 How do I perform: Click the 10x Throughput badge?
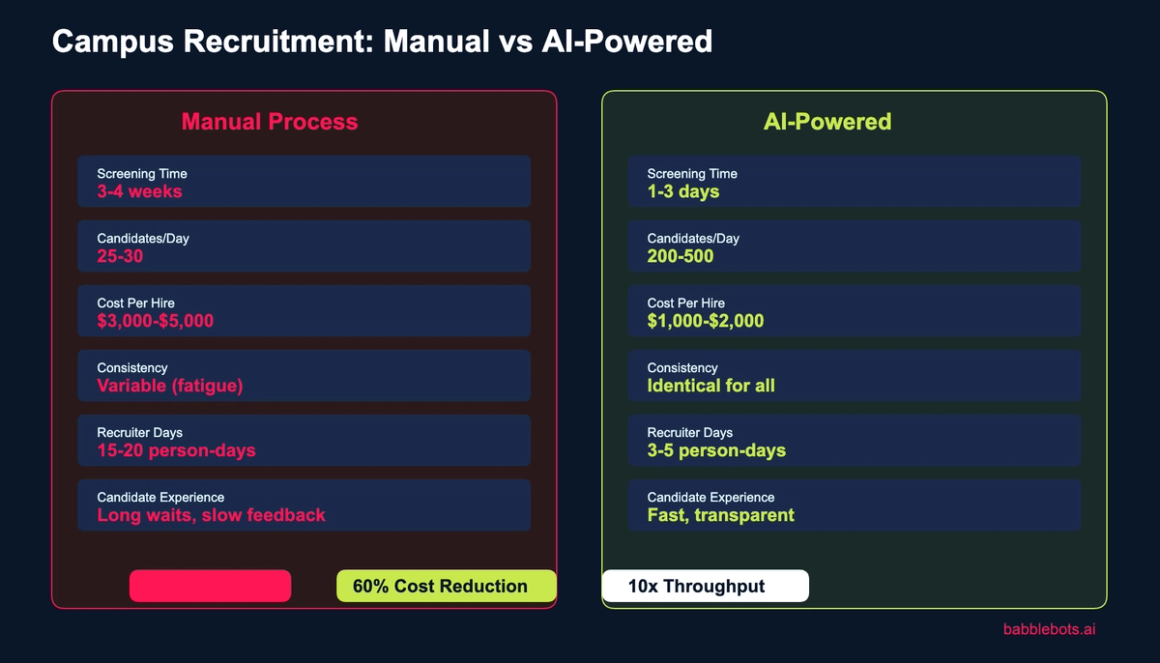[x=705, y=586]
